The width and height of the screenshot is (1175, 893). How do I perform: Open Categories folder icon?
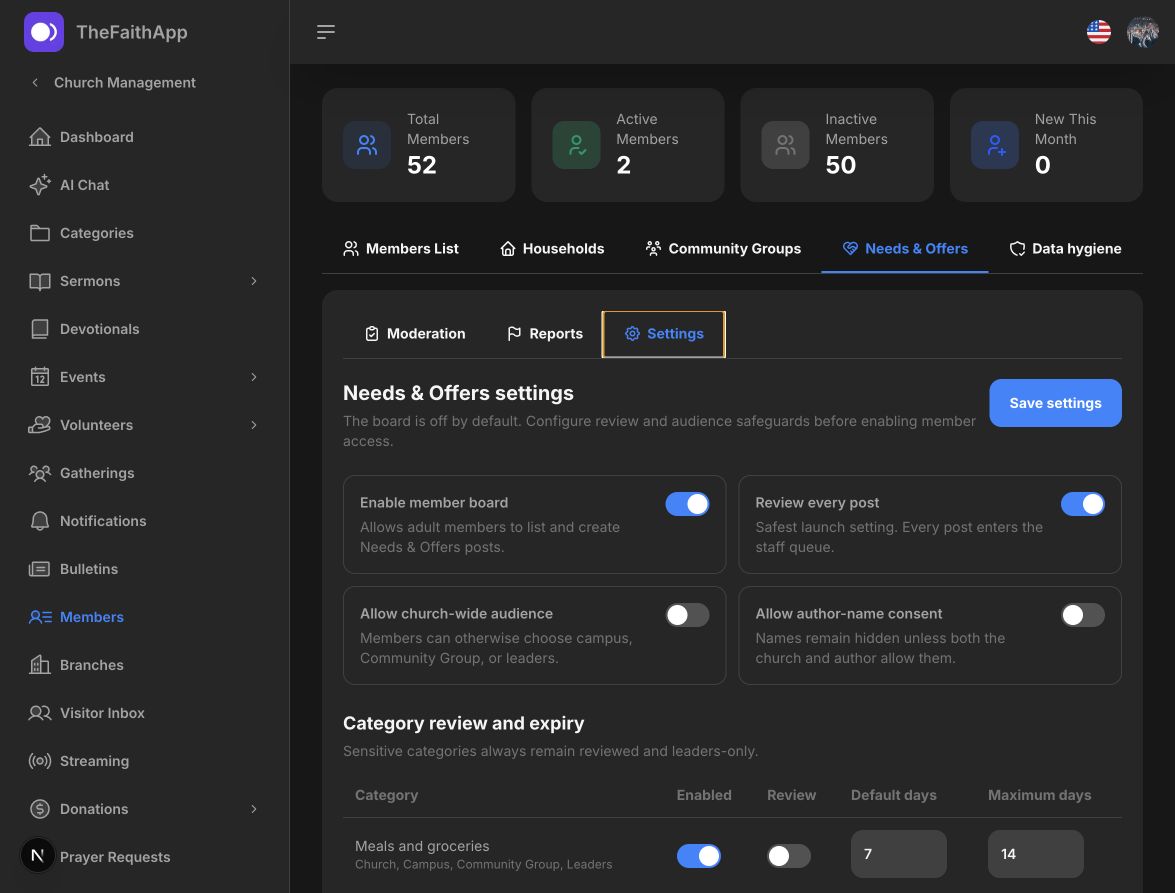(x=40, y=233)
